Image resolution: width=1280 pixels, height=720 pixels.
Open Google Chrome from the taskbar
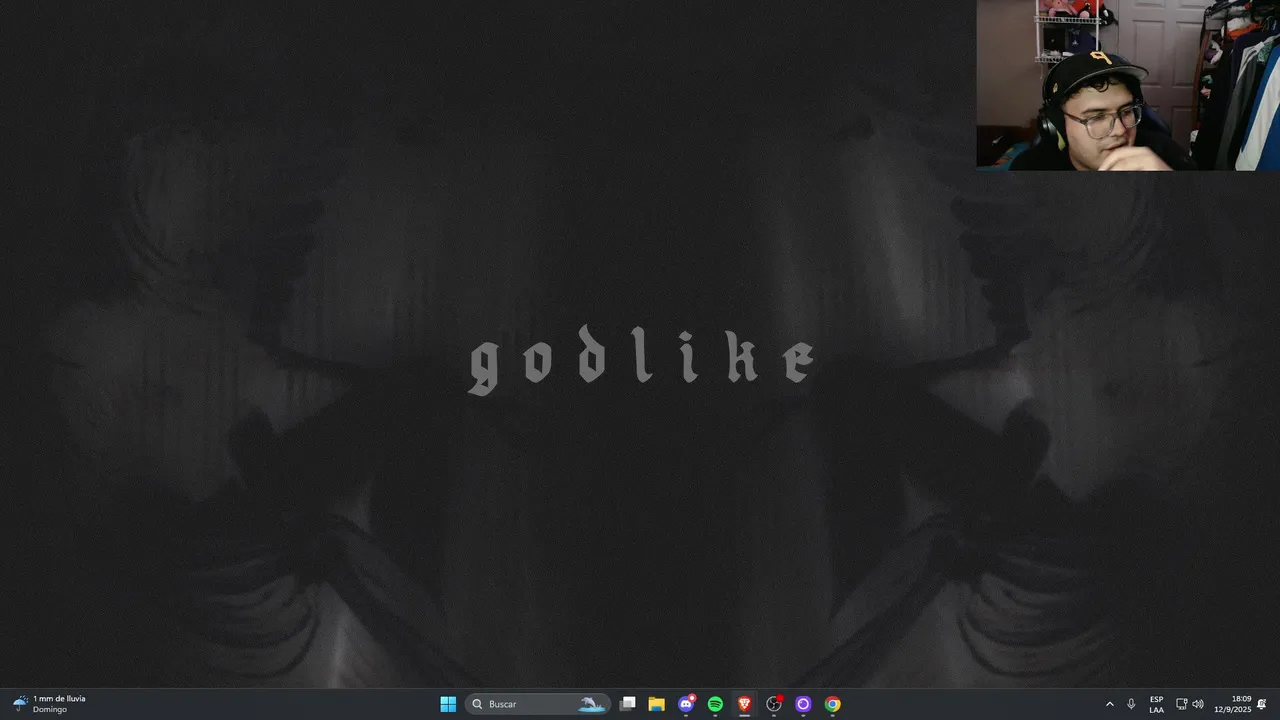point(832,704)
